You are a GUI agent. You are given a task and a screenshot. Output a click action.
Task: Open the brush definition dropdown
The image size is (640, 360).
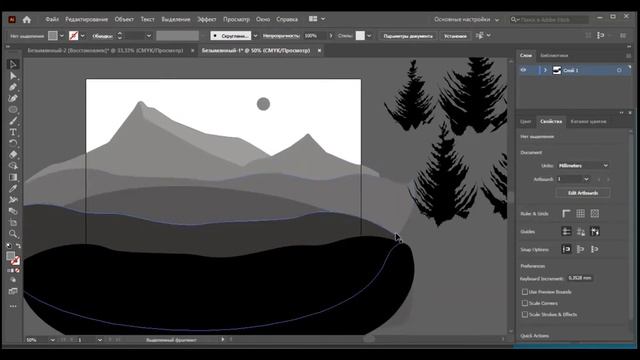pyautogui.click(x=256, y=36)
